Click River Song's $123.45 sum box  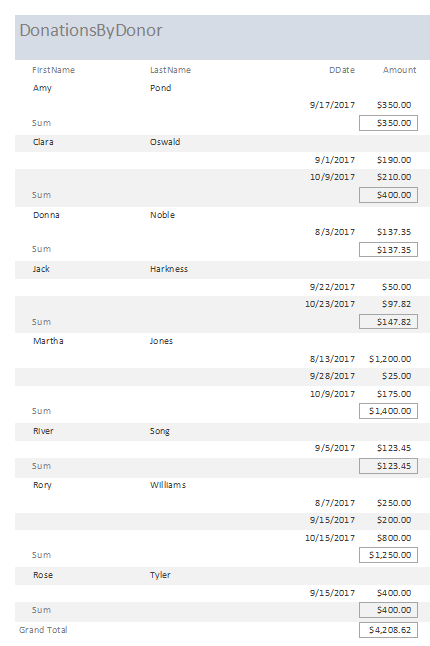388,466
